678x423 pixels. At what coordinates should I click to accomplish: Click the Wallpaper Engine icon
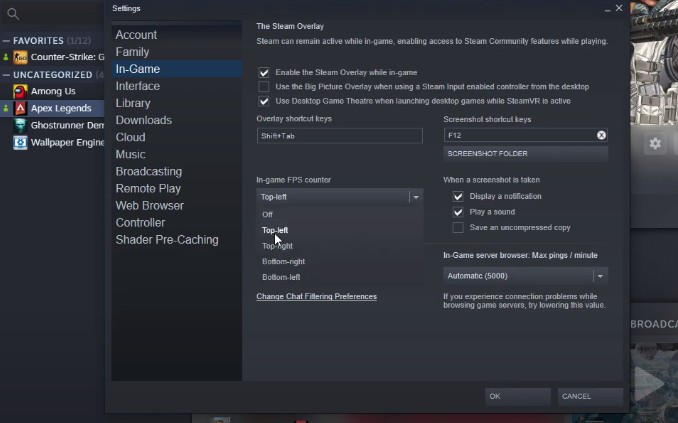point(20,142)
